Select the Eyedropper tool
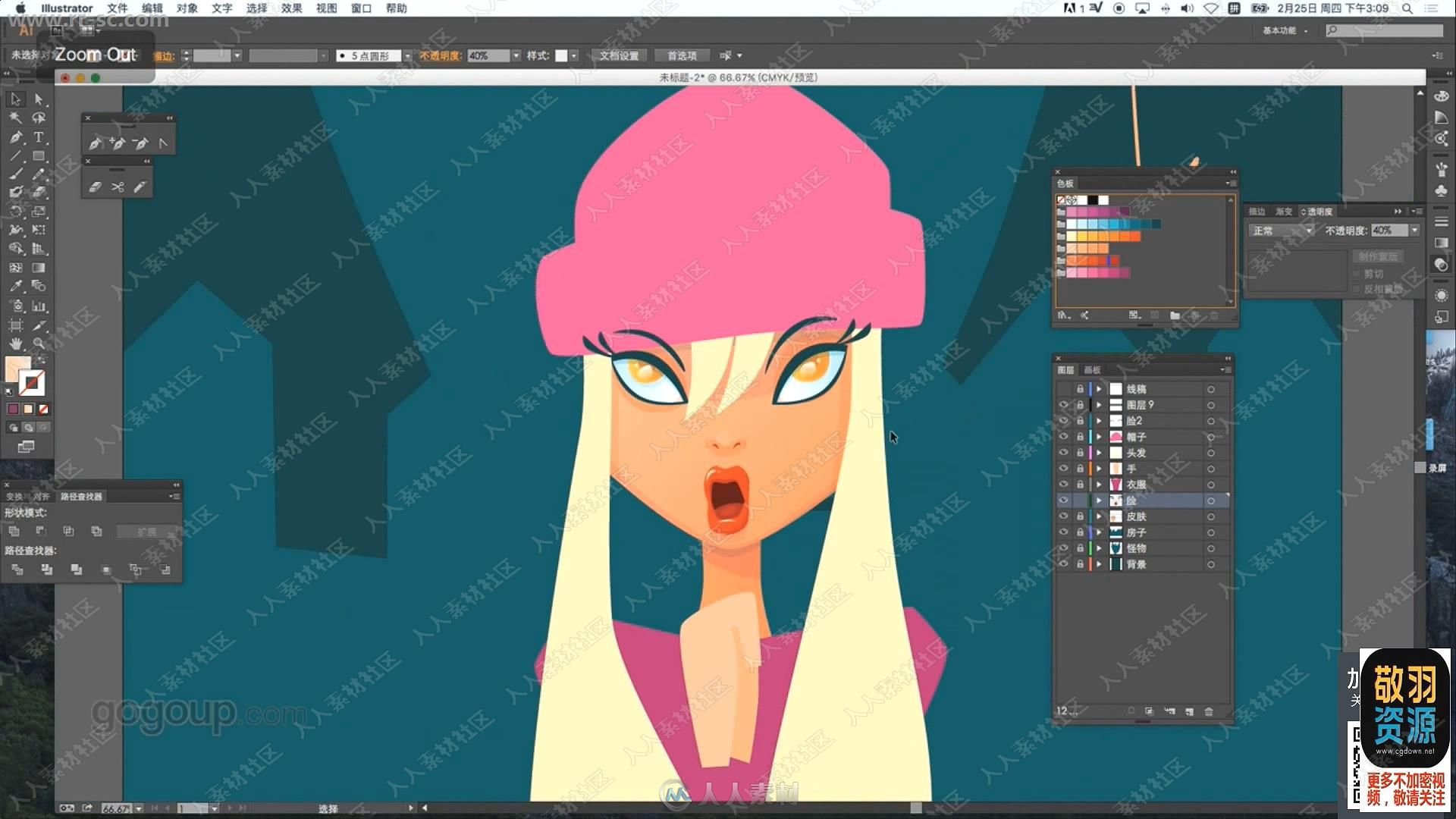Image resolution: width=1456 pixels, height=819 pixels. pos(15,287)
